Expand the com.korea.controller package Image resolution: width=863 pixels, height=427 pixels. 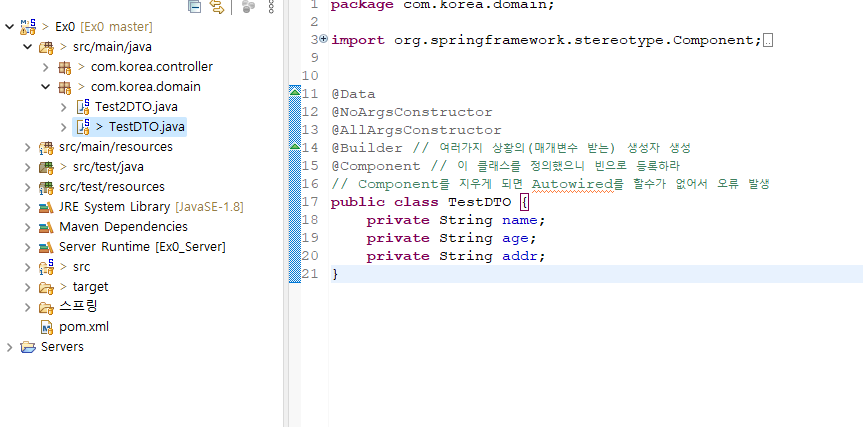46,67
